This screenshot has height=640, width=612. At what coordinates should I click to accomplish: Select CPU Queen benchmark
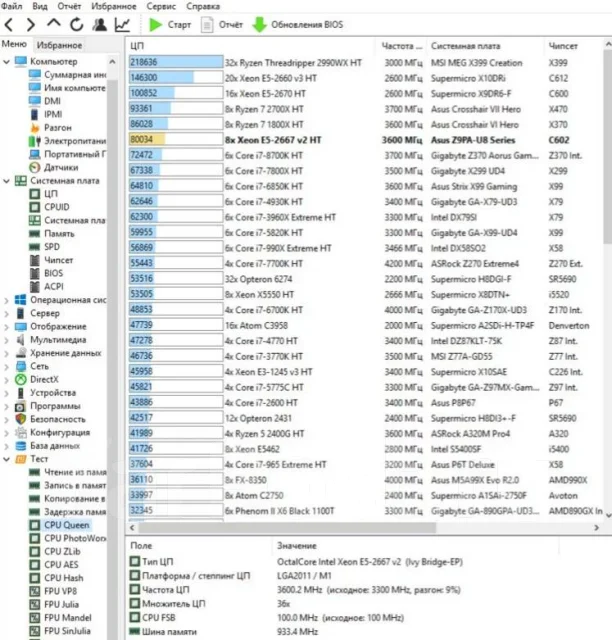(x=60, y=525)
